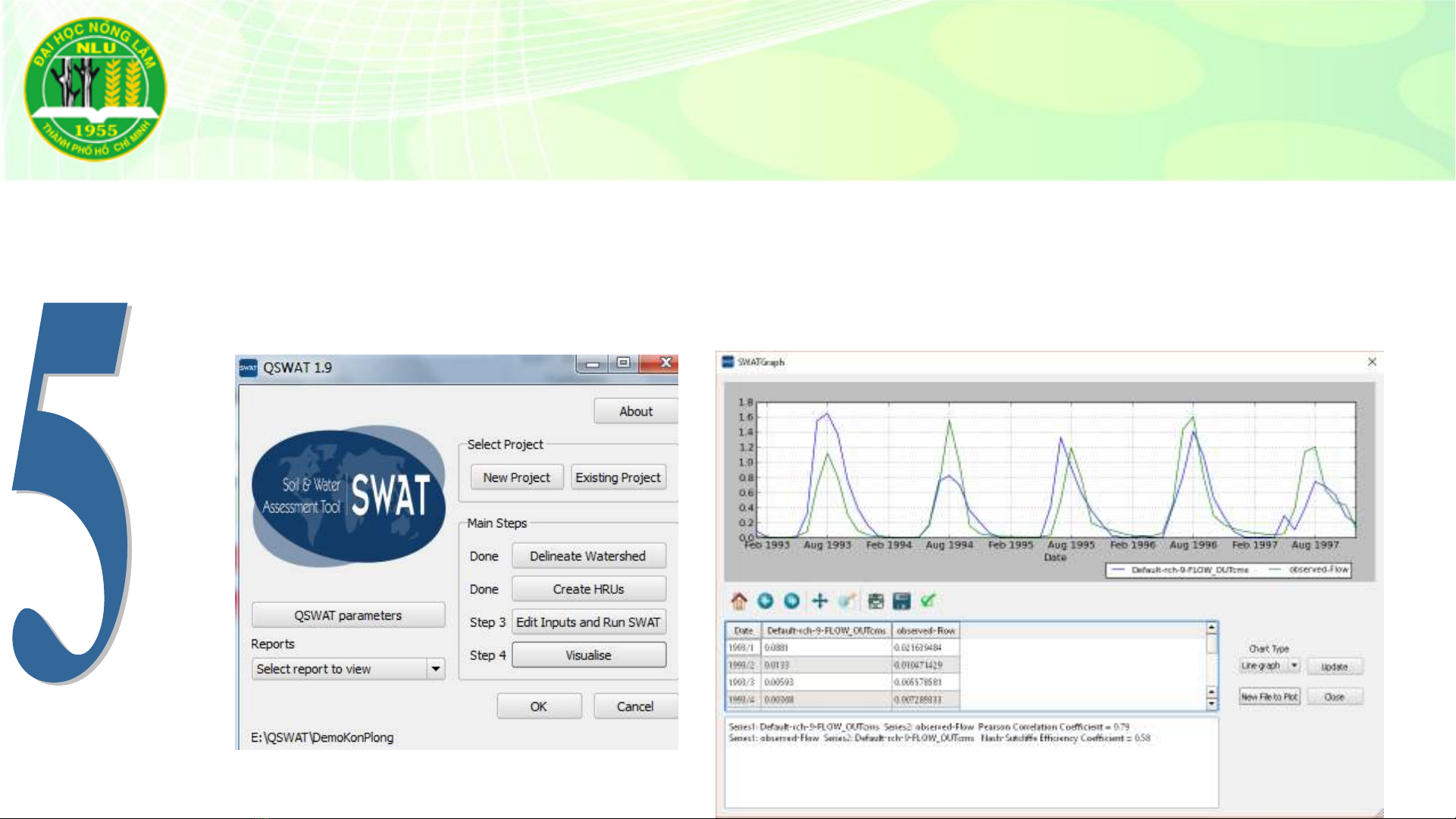Click the green checkmark edit parameters icon
This screenshot has width=1456, height=819.
pyautogui.click(x=928, y=601)
